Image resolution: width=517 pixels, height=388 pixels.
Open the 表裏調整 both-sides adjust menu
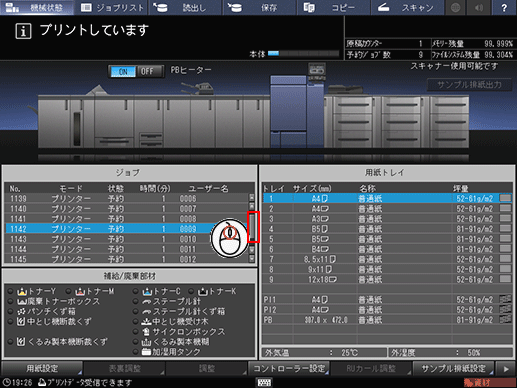[124, 369]
